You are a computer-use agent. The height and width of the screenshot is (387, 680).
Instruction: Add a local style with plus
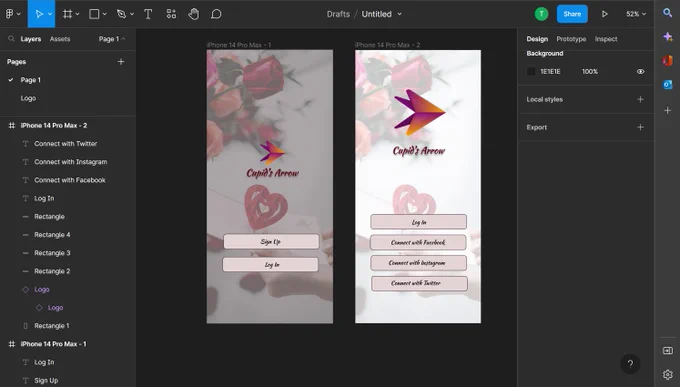640,99
